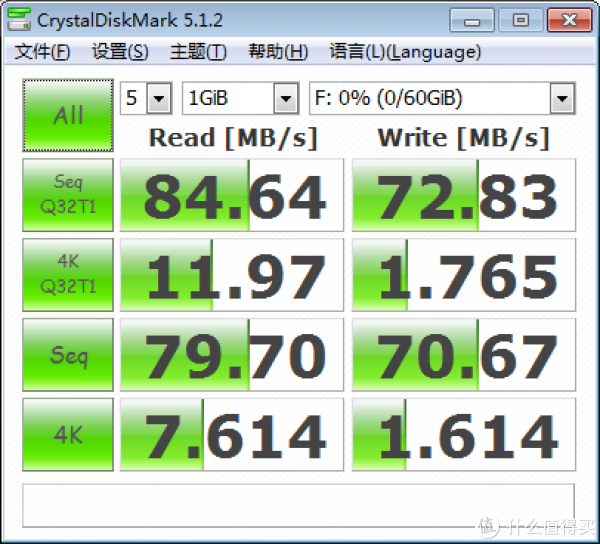Select the 79.70 Seq read result
Viewport: 600px width, 544px height.
pos(232,355)
